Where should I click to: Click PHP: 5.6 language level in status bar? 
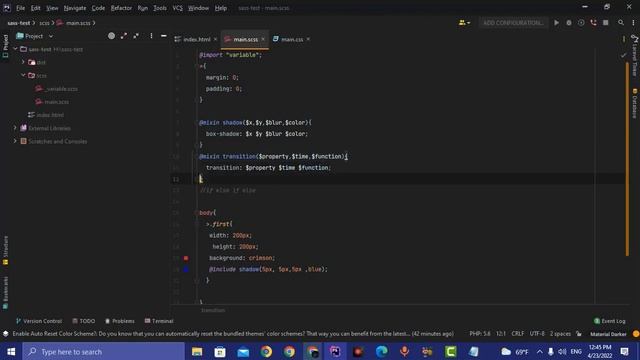(x=480, y=333)
